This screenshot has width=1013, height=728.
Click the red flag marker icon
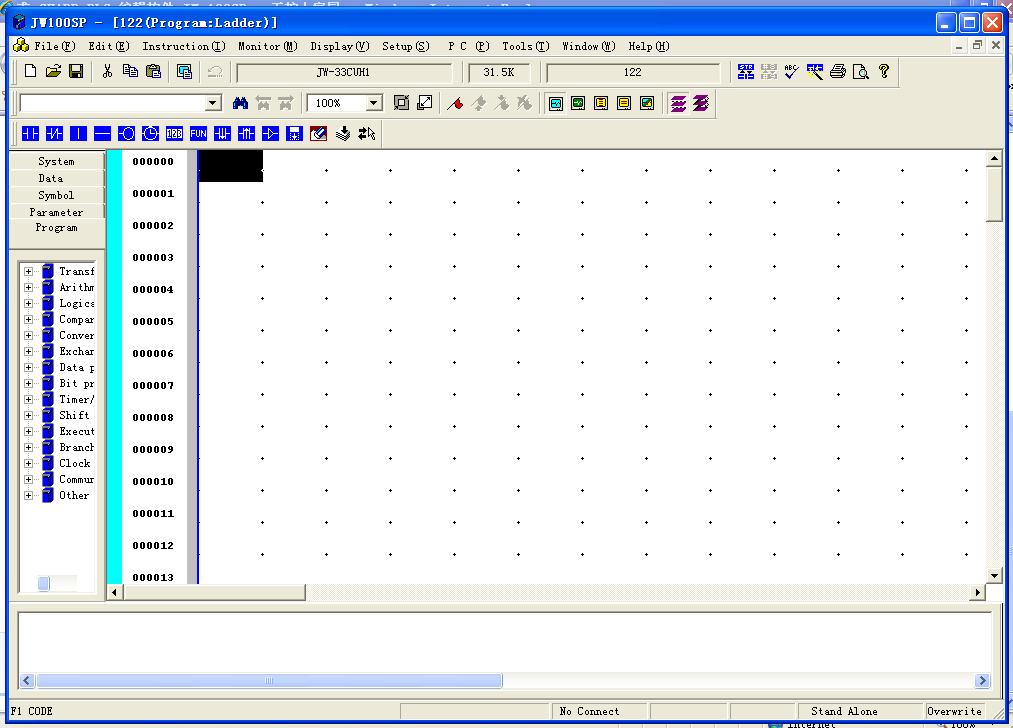[x=455, y=103]
